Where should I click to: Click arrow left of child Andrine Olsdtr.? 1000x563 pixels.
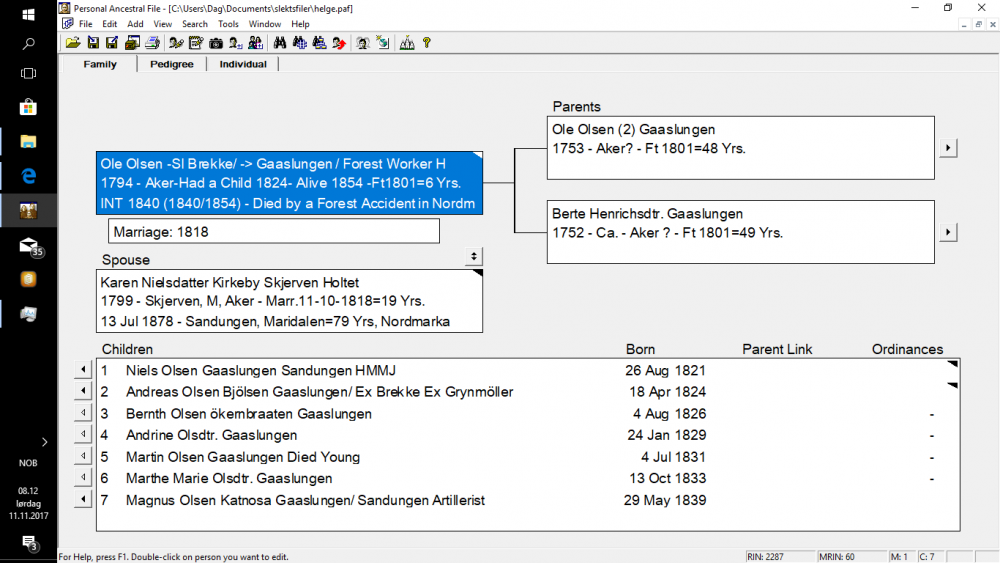coord(83,434)
